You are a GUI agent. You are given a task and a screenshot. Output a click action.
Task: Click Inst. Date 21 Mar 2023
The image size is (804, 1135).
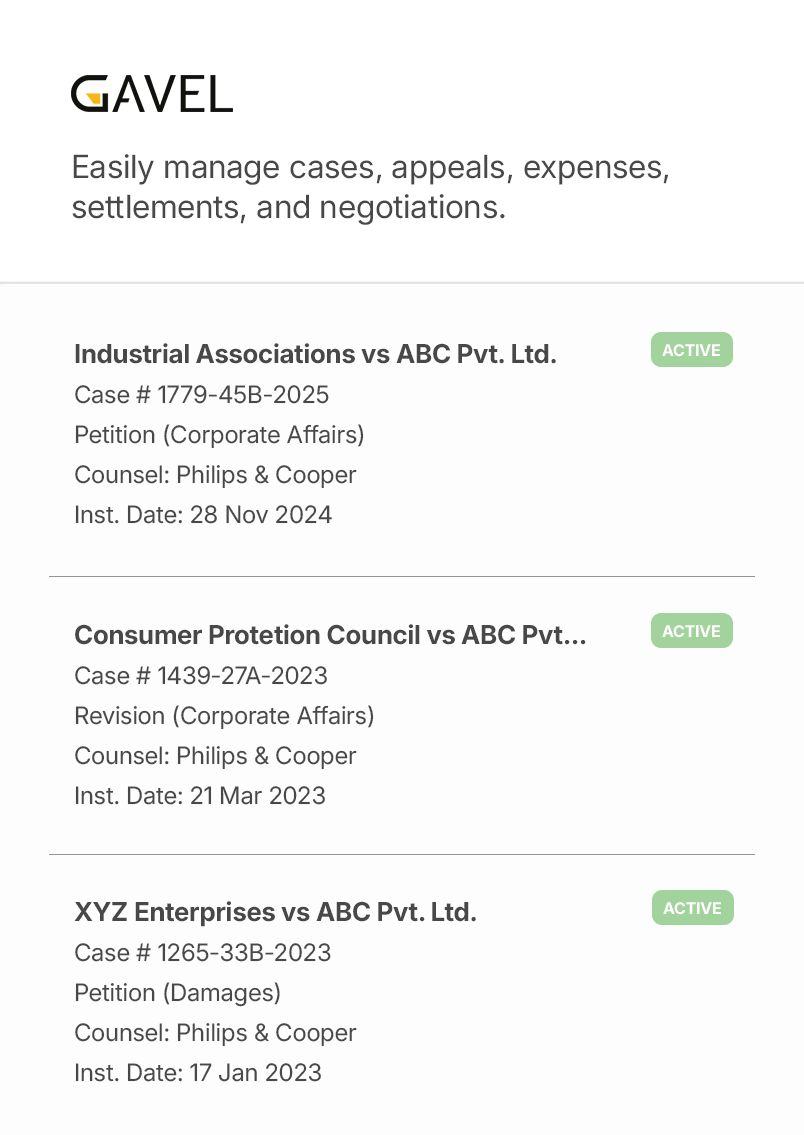pos(200,796)
